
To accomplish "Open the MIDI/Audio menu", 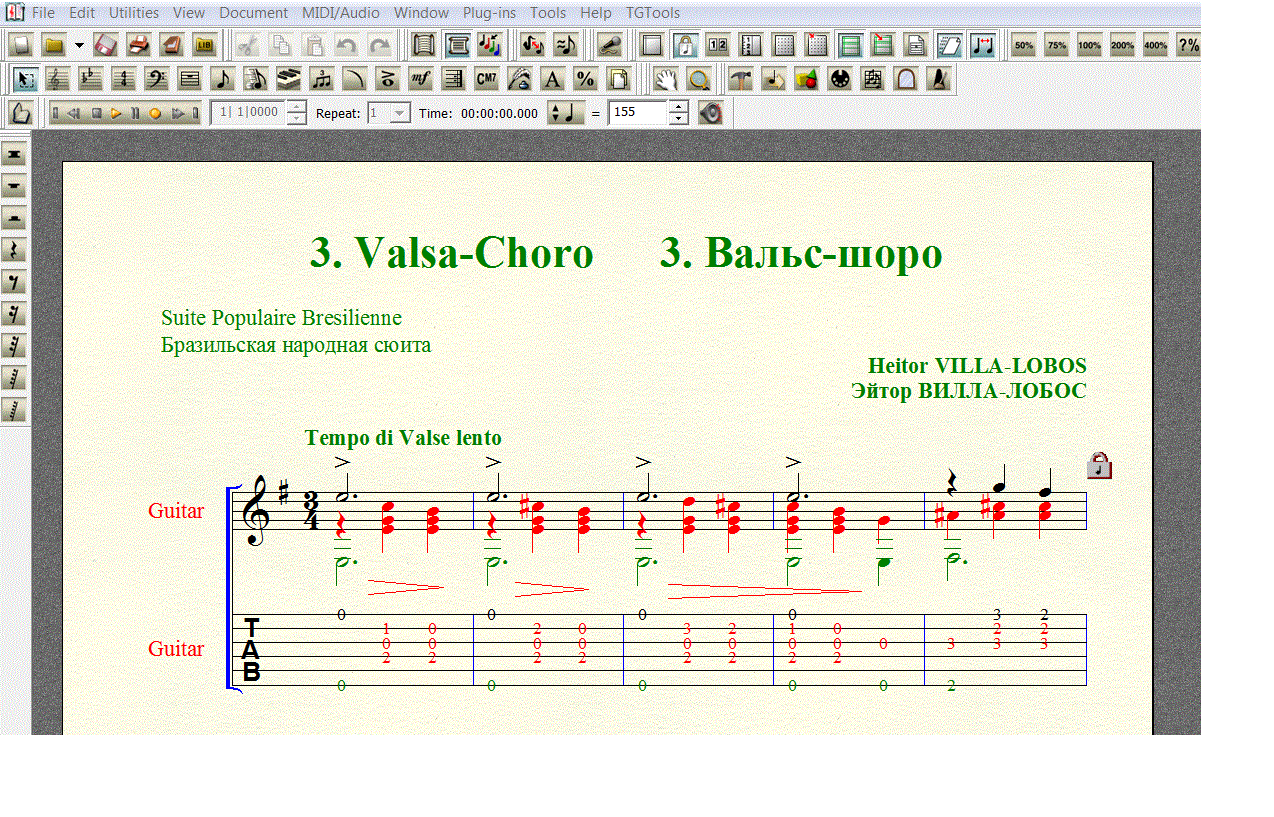I will (x=341, y=13).
